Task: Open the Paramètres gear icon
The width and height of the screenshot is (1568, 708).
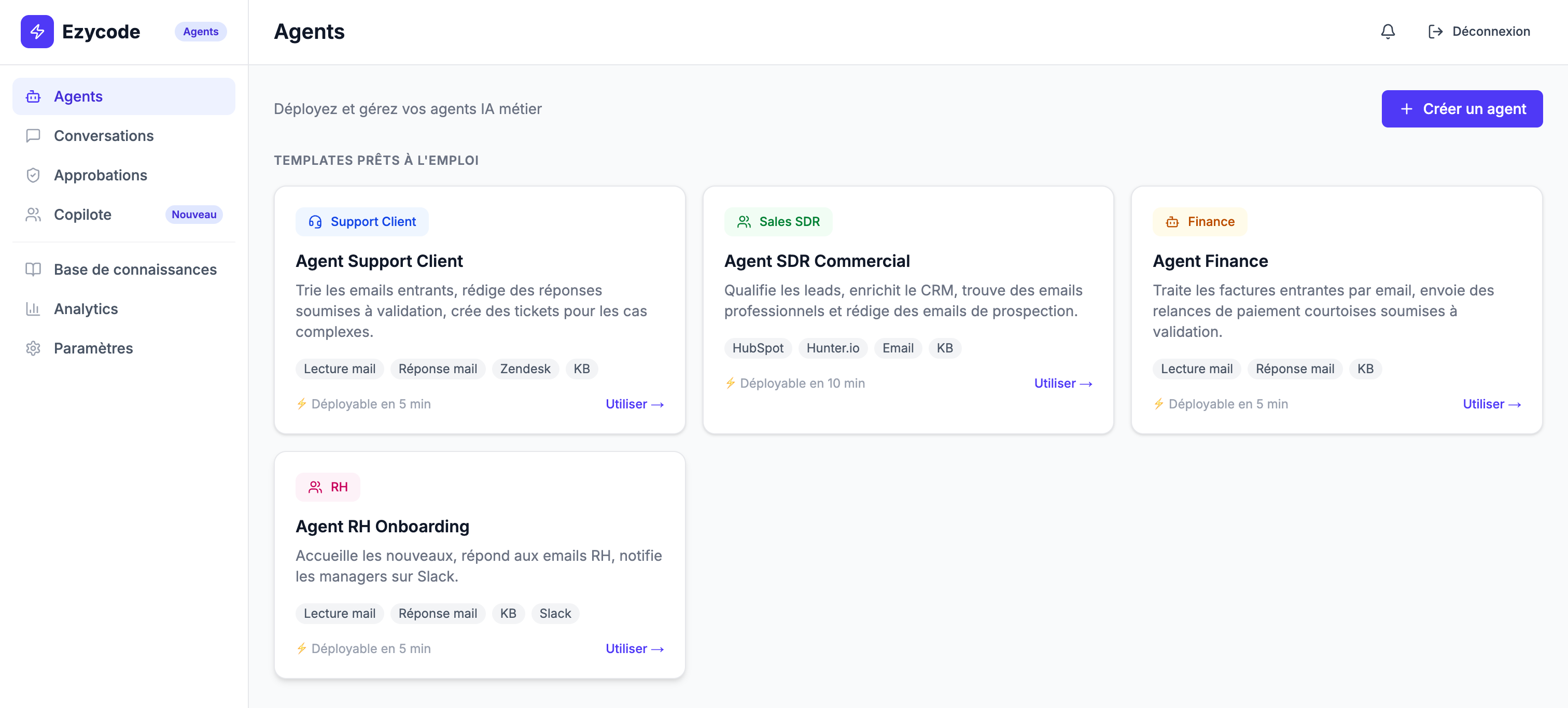Action: coord(33,348)
